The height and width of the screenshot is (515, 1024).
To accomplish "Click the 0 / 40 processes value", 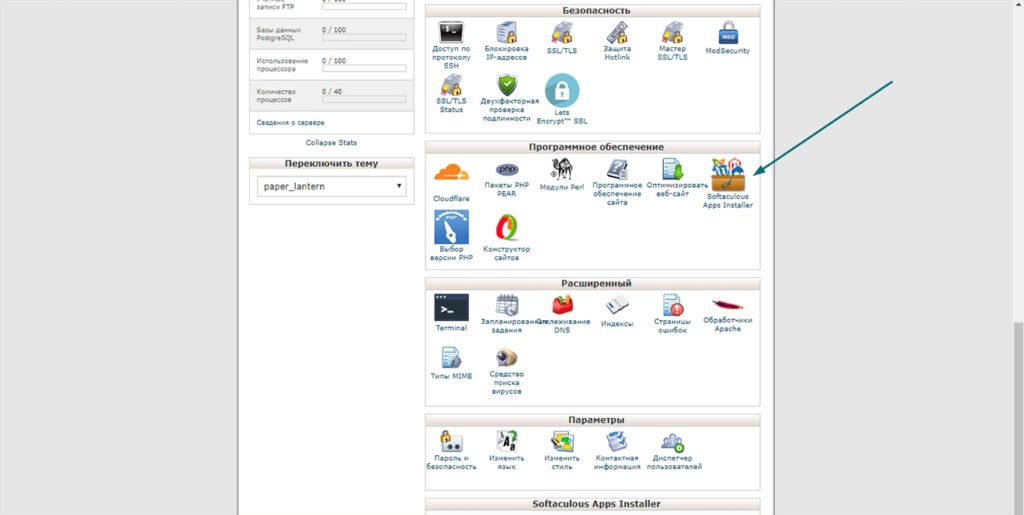I will (332, 91).
